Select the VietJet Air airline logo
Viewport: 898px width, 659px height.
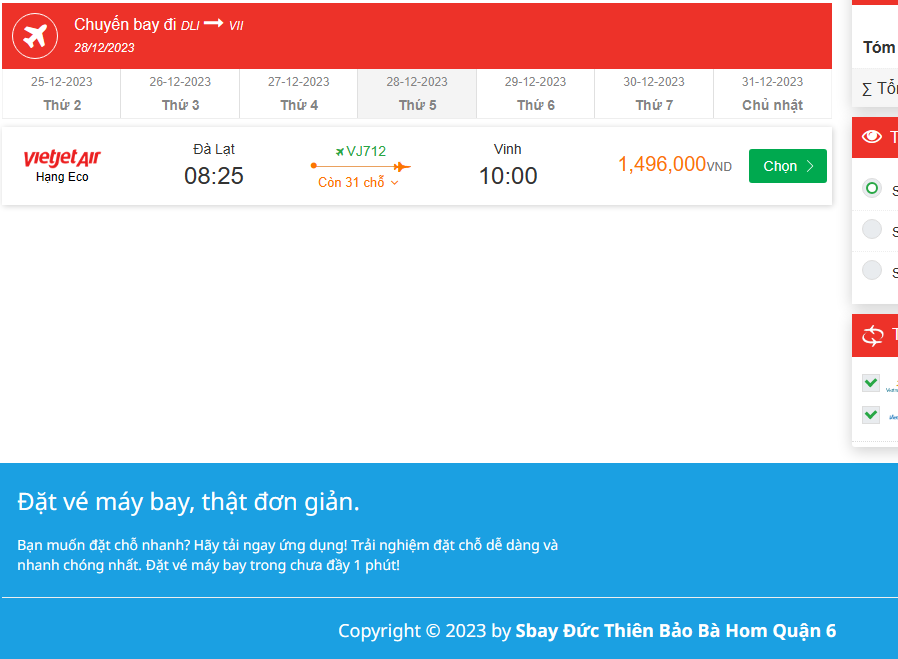point(61,159)
